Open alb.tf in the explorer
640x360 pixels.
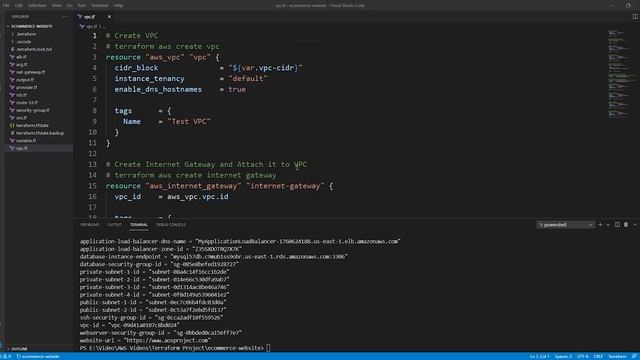[x=21, y=57]
